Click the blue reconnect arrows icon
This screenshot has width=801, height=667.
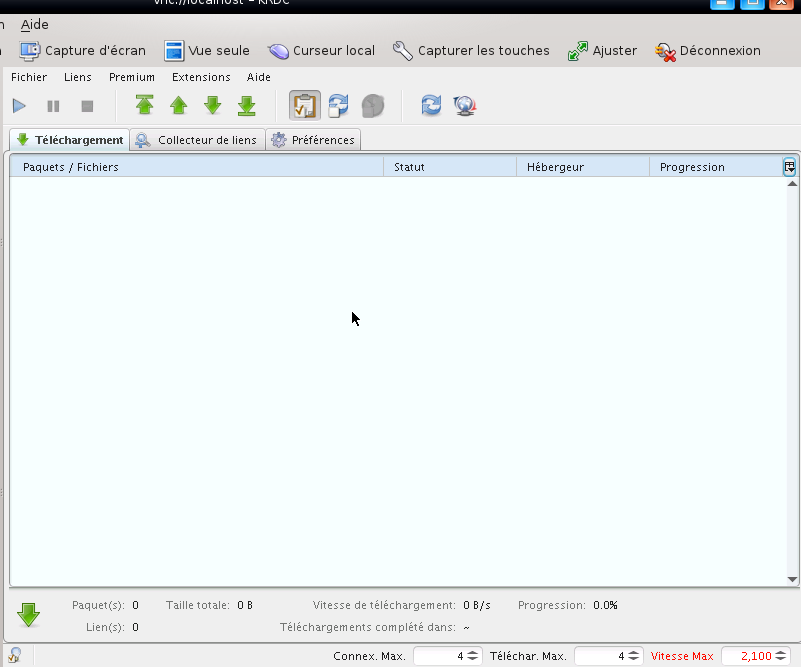[x=431, y=105]
